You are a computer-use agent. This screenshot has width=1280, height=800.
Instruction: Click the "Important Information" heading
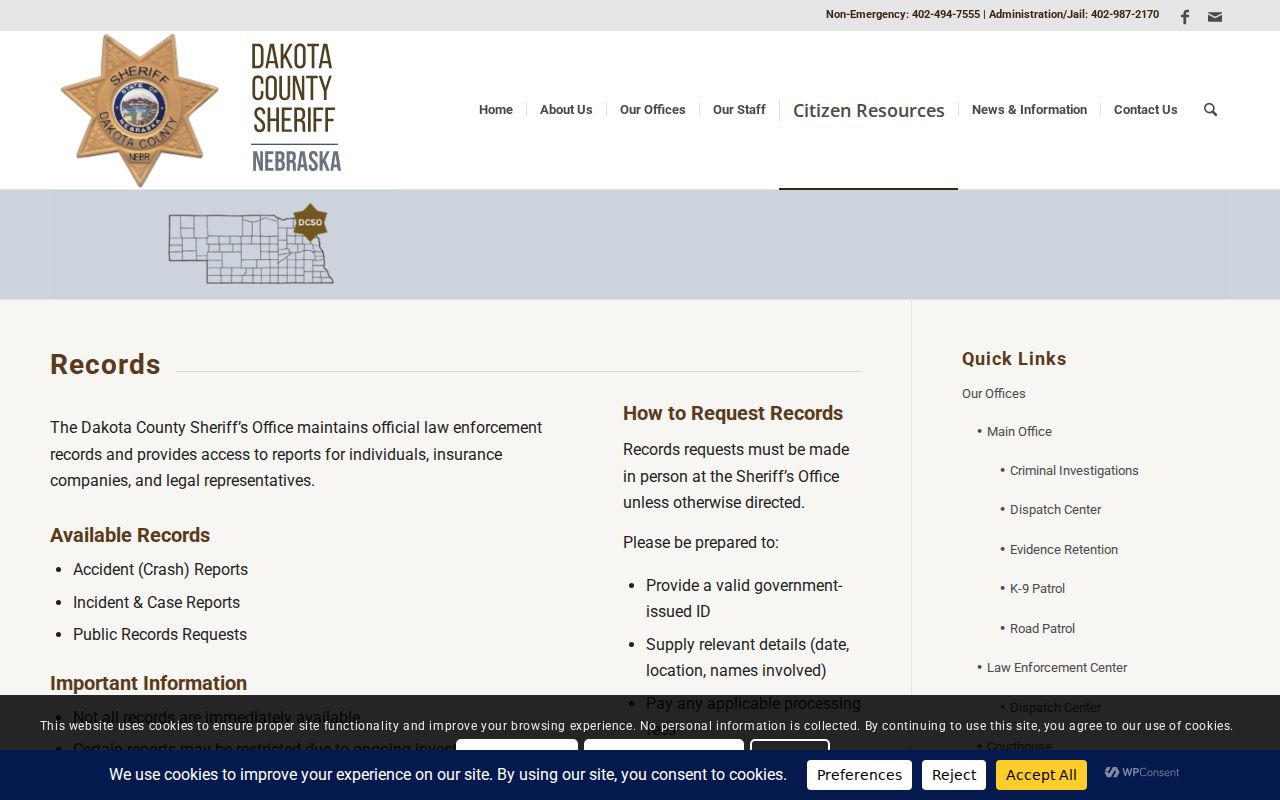[148, 683]
